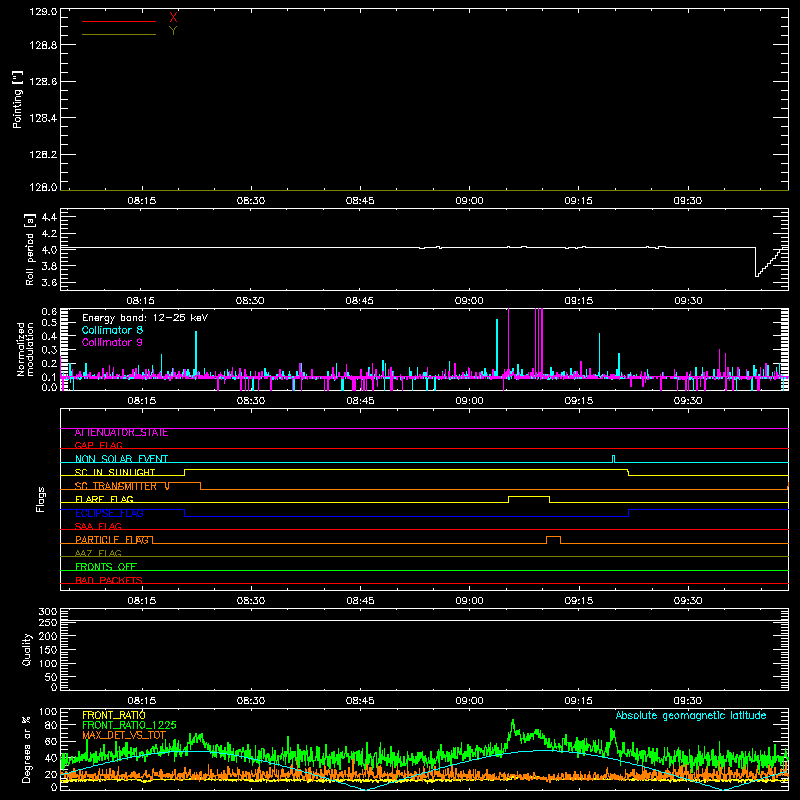Viewport: 800px width, 800px height.
Task: Click the GAP_FLAG label
Action: (x=98, y=445)
